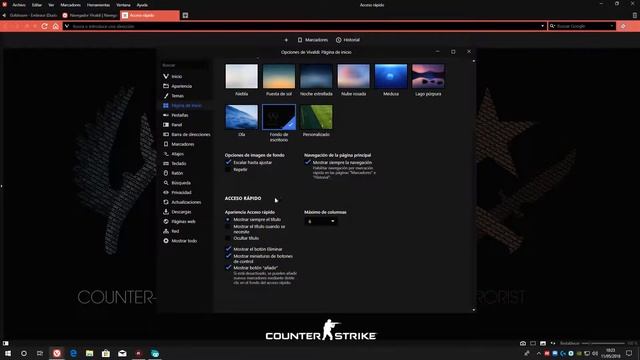Open the Vivaldi logo menu icon
640x360 pixels.
click(x=4, y=4)
